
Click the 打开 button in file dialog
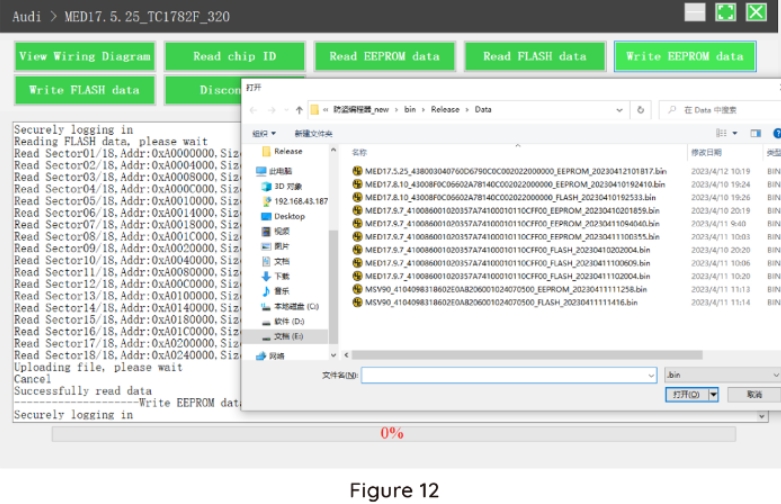pos(687,395)
